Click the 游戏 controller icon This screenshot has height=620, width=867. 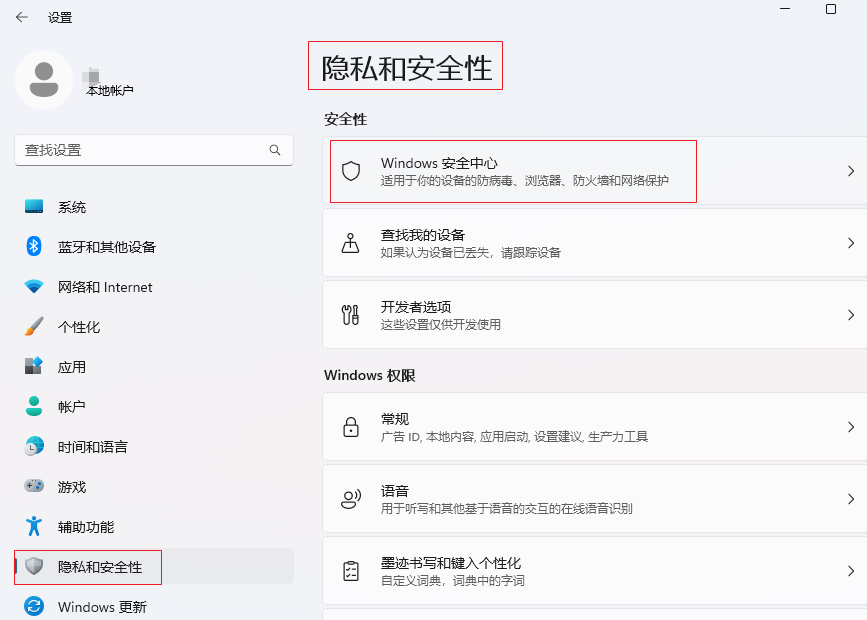34,486
